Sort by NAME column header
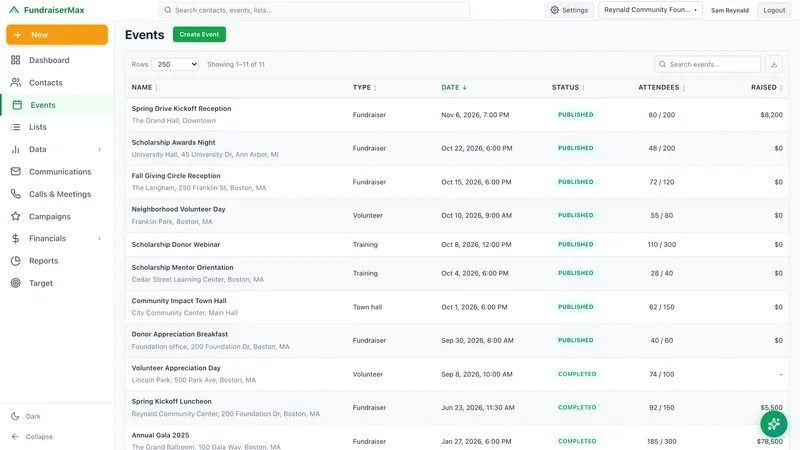800x450 pixels. click(145, 87)
